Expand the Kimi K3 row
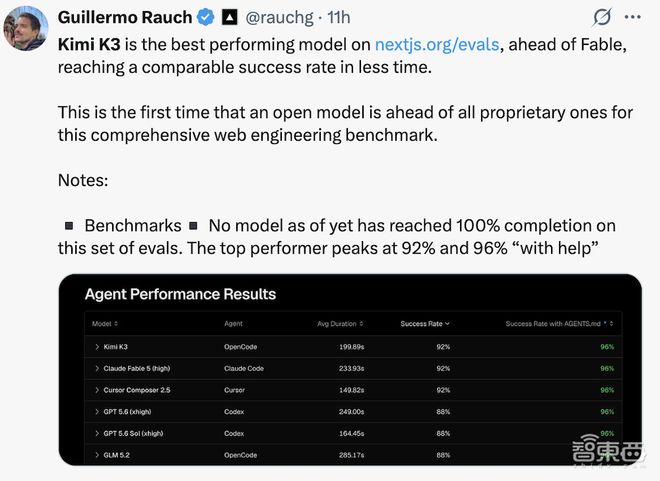This screenshot has height=481, width=660. point(97,347)
